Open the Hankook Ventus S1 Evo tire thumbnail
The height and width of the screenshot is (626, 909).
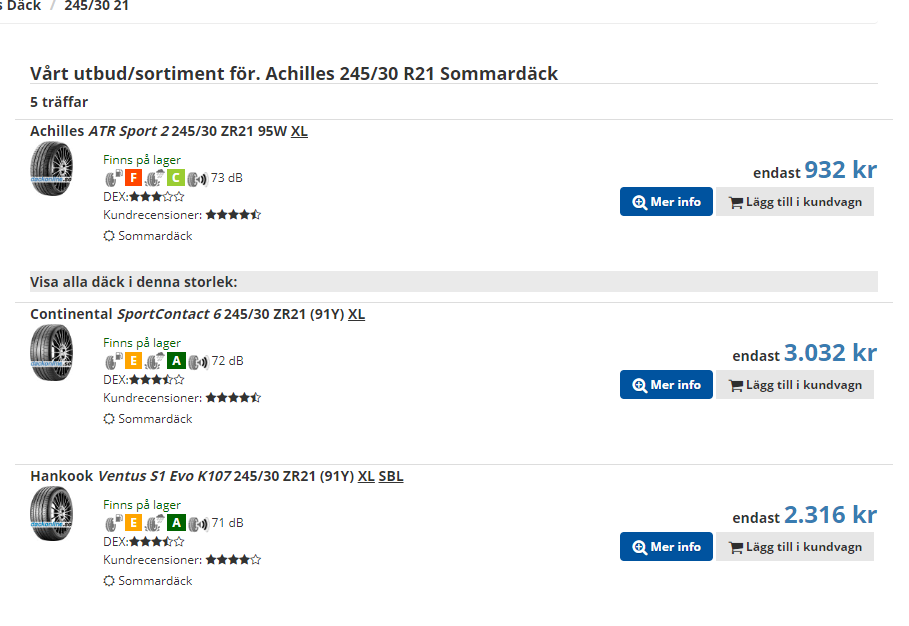[x=52, y=514]
